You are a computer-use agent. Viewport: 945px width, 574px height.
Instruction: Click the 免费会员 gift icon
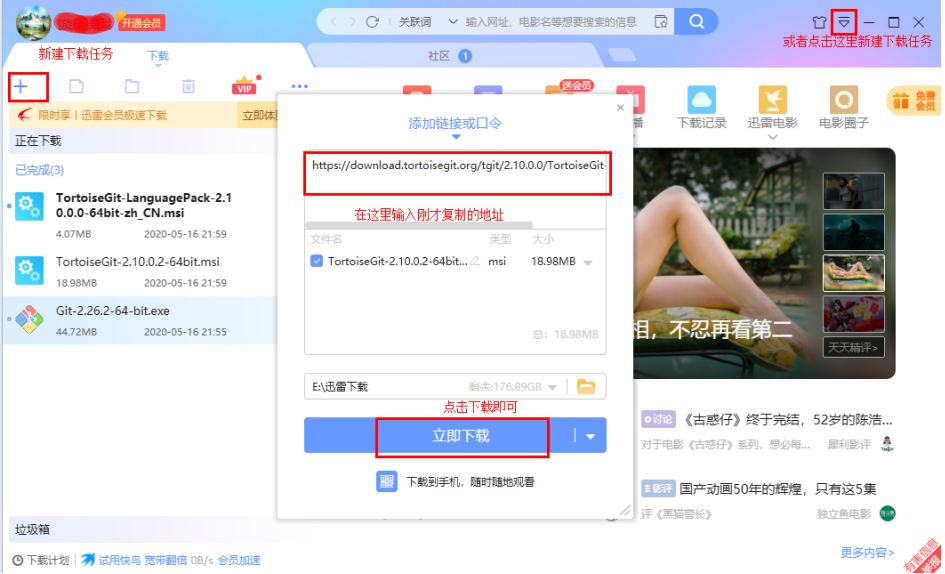tap(914, 101)
